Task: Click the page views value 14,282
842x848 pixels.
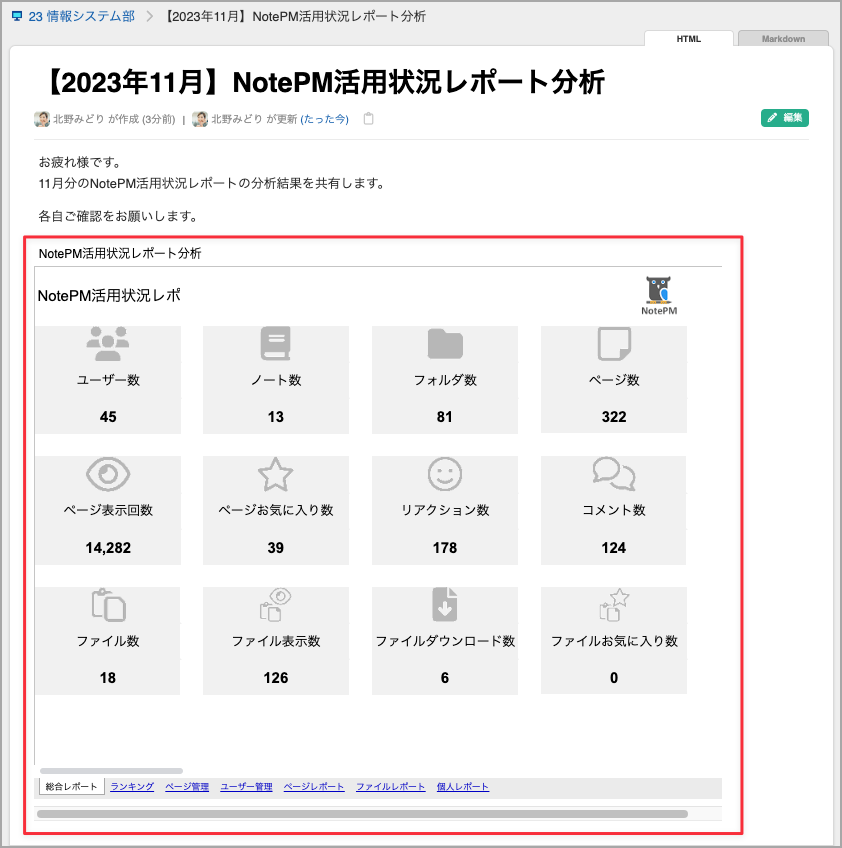Action: tap(108, 548)
